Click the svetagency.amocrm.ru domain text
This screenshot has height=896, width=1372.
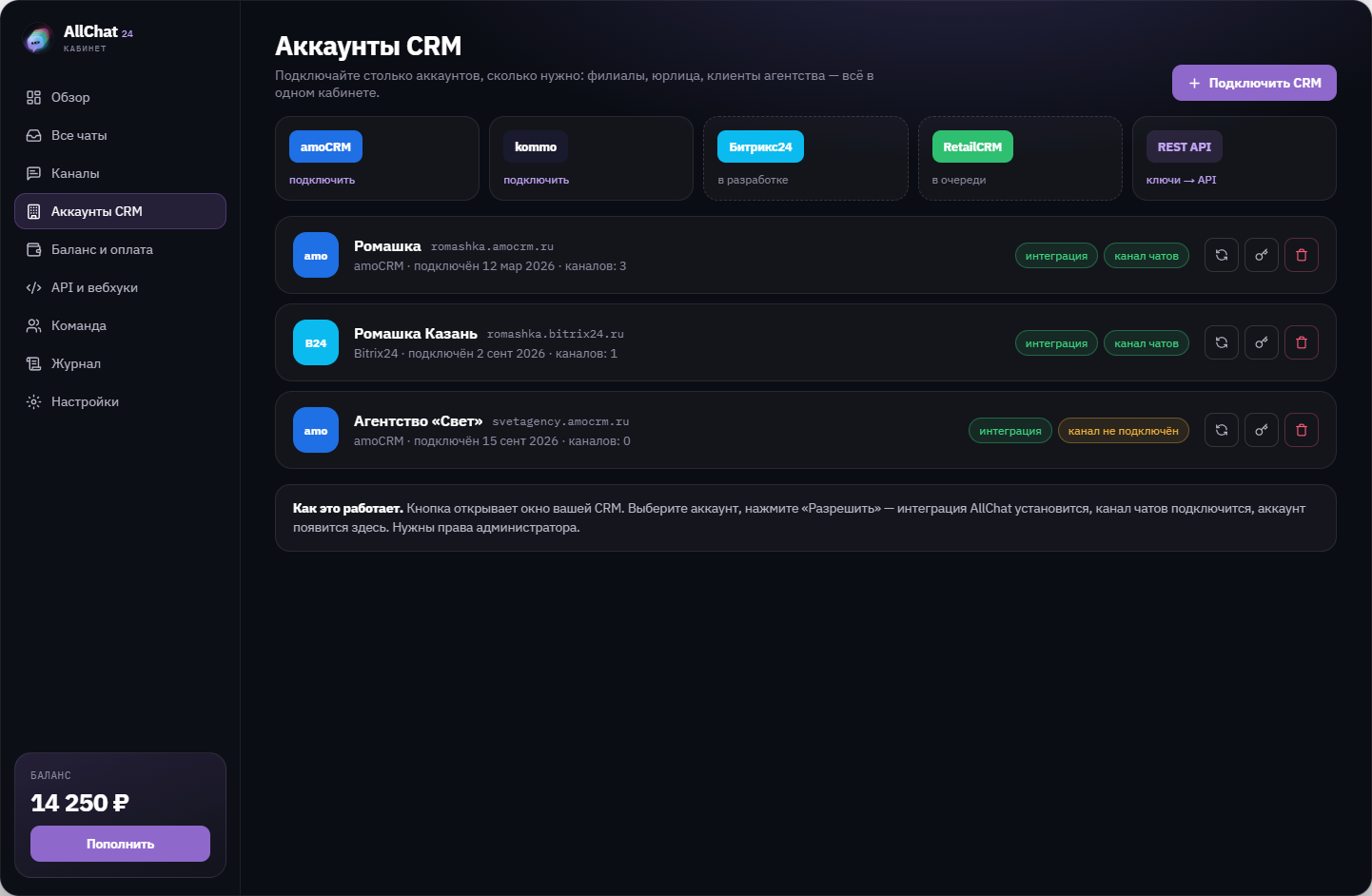[560, 421]
